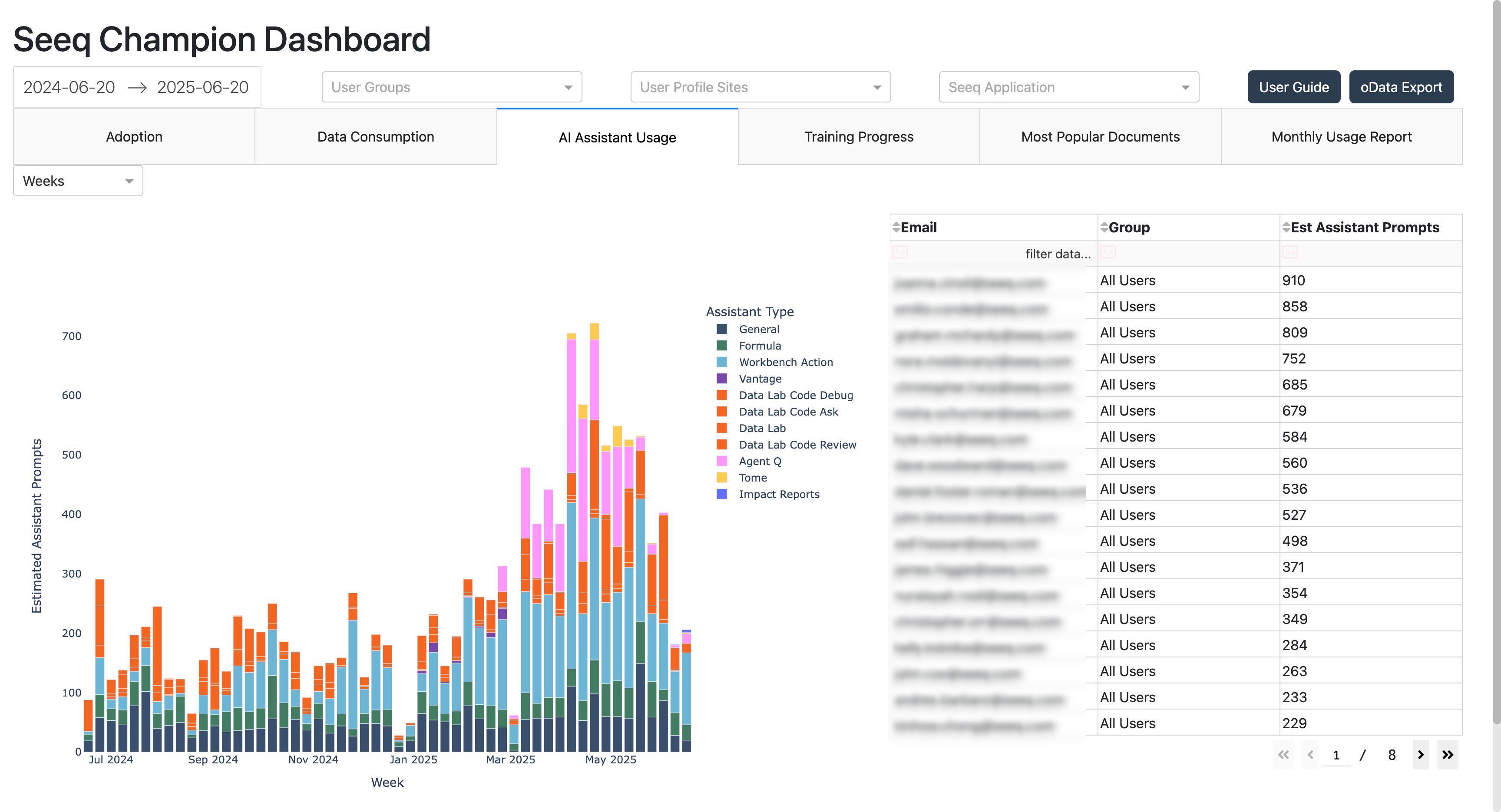This screenshot has height=812, width=1501.
Task: Click the User Guide button
Action: [x=1293, y=87]
